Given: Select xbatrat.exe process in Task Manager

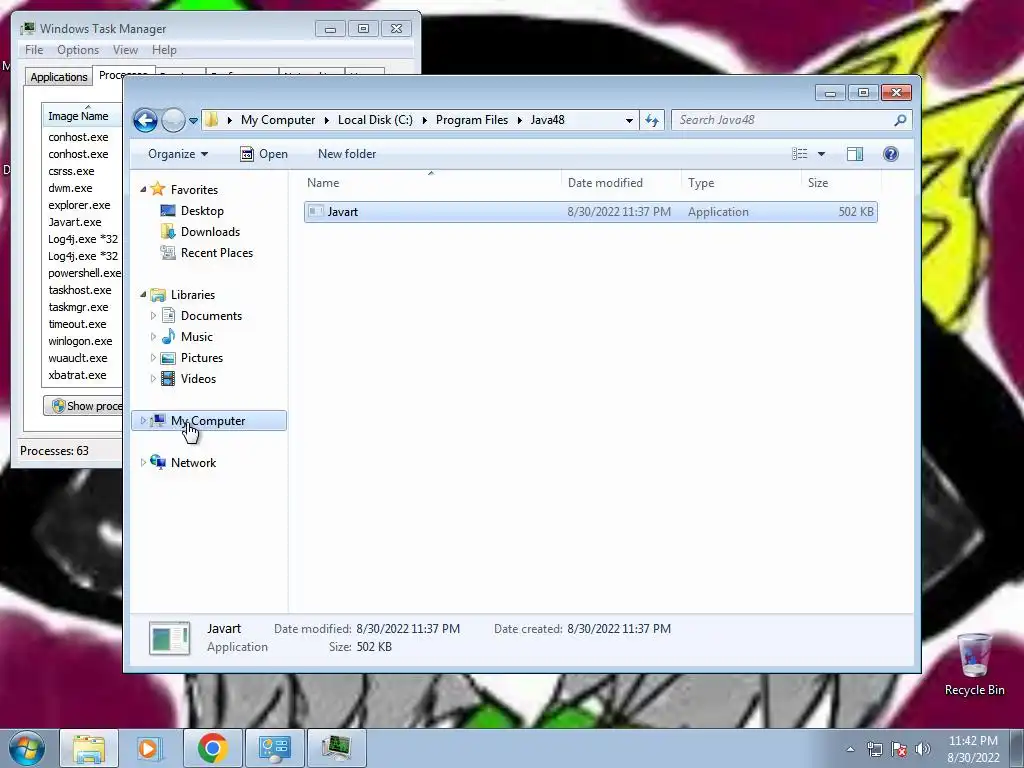Looking at the screenshot, I should pos(77,375).
